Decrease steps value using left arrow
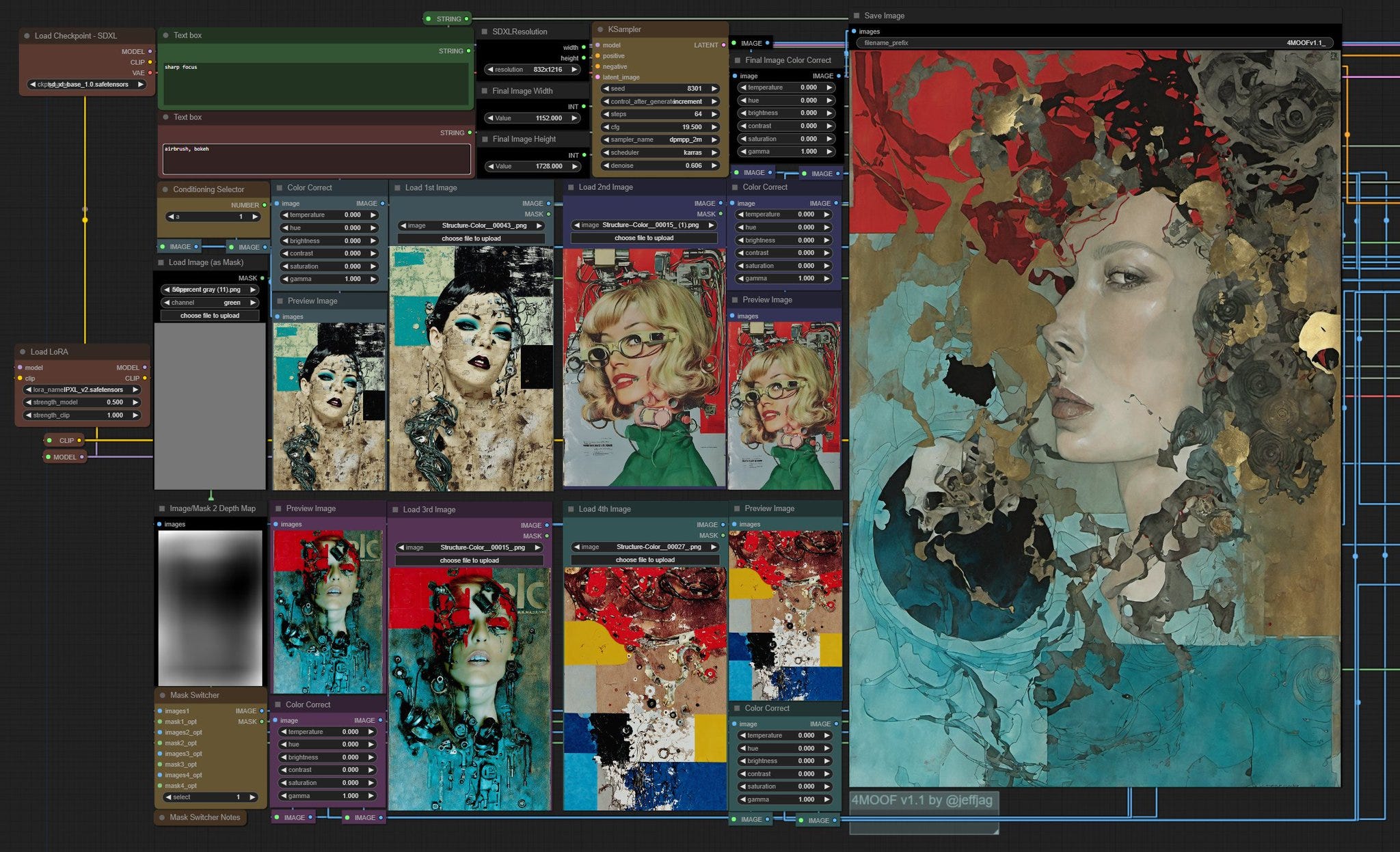Image resolution: width=1400 pixels, height=852 pixels. tap(606, 114)
